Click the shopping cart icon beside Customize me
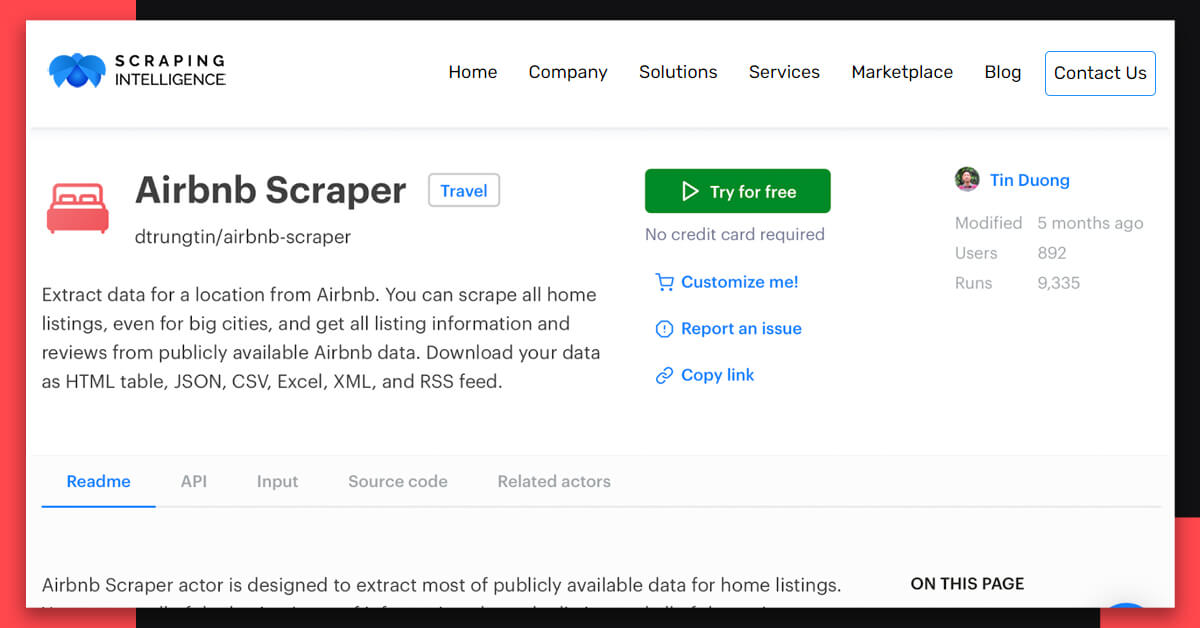This screenshot has height=628, width=1200. (664, 282)
